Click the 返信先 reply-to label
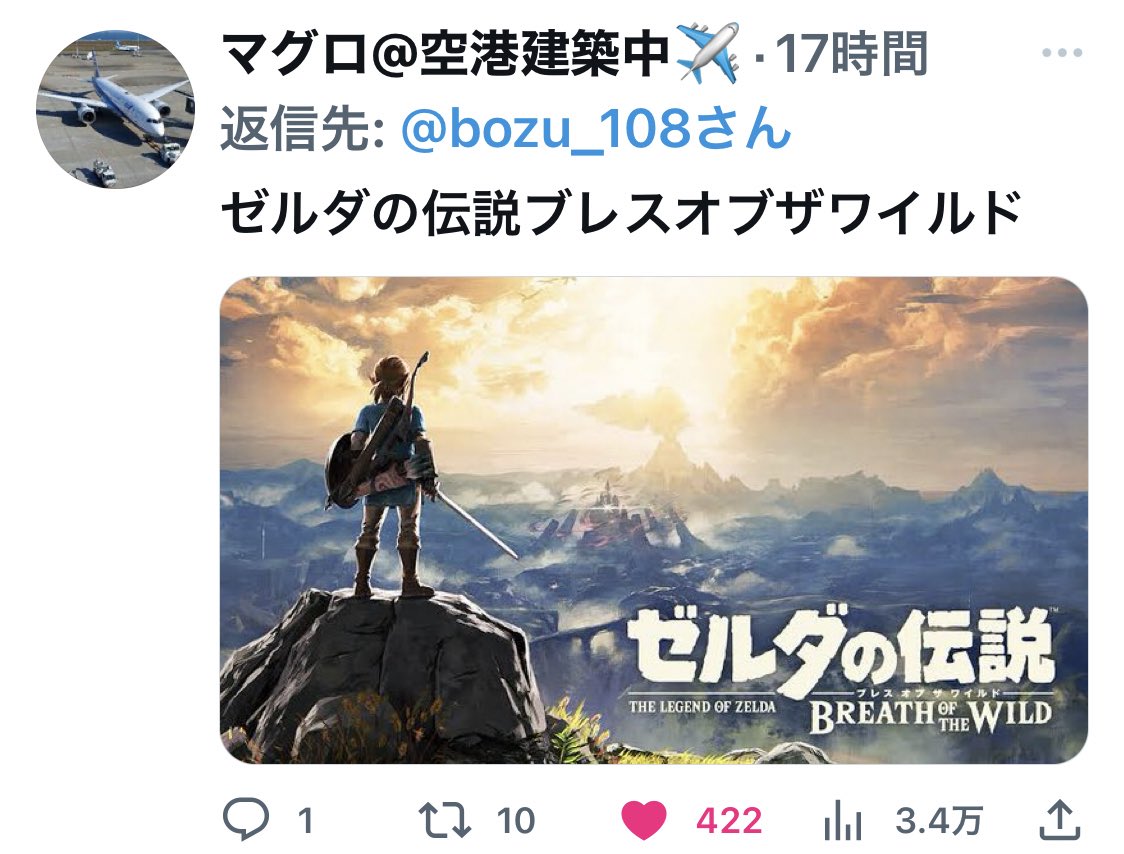The image size is (1124, 854). (304, 129)
